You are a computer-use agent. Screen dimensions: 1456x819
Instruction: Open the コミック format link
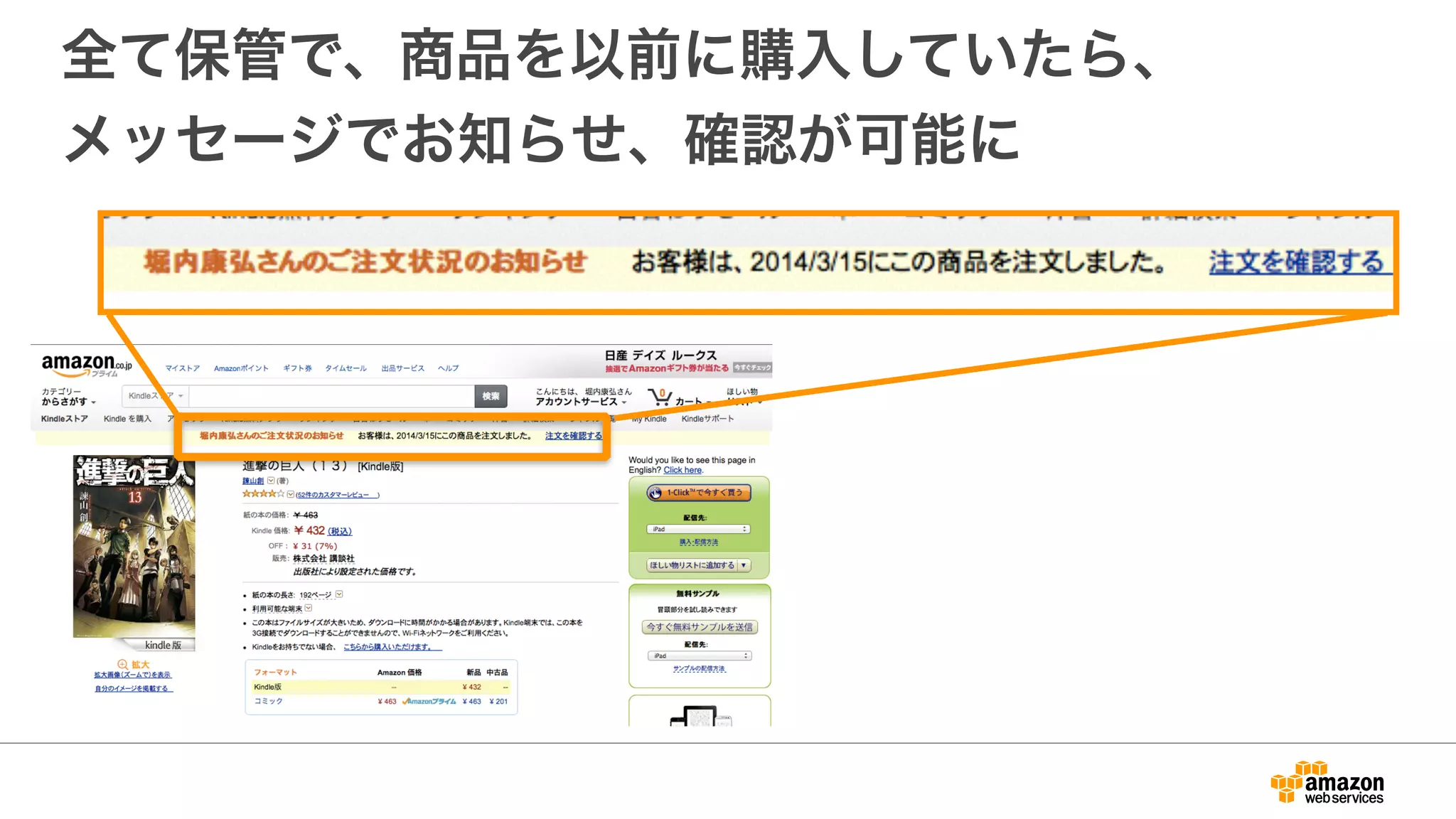click(x=268, y=701)
